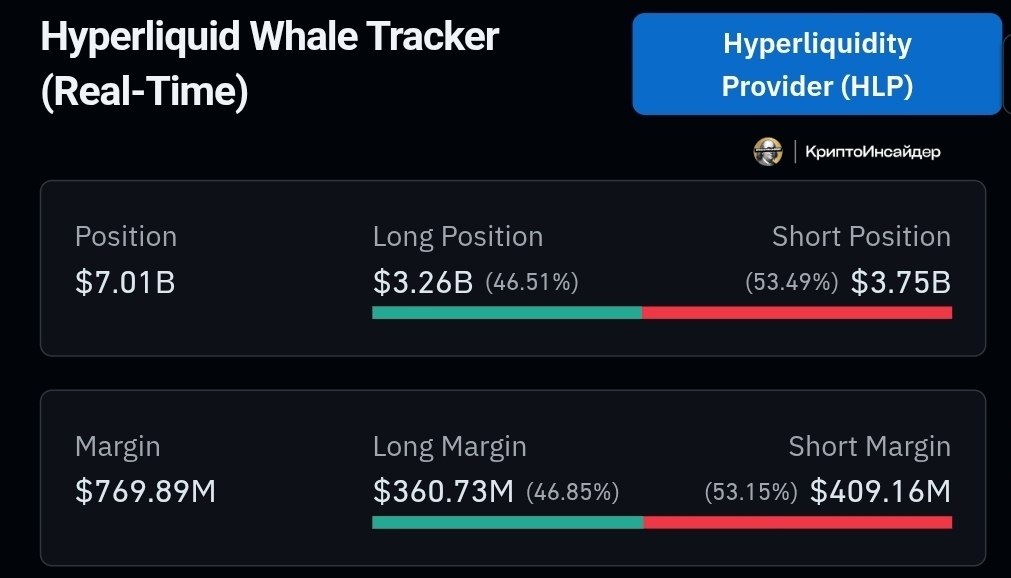
Task: Select the Short Margin value $409.16M
Action: pos(880,492)
